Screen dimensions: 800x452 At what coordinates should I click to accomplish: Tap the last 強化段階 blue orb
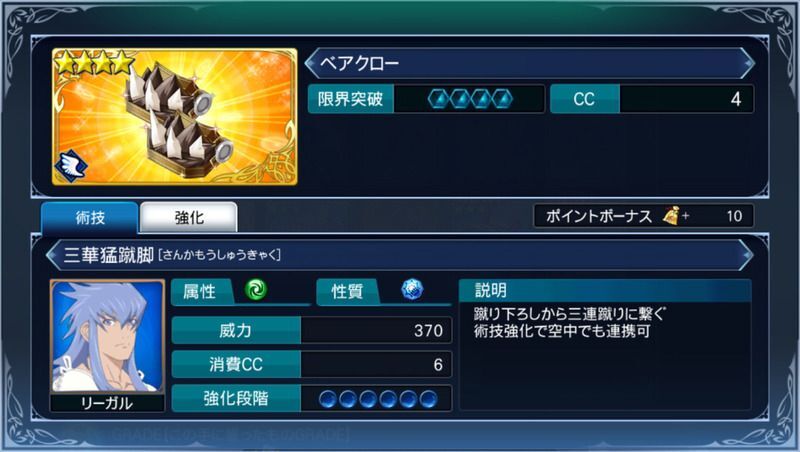(428, 398)
